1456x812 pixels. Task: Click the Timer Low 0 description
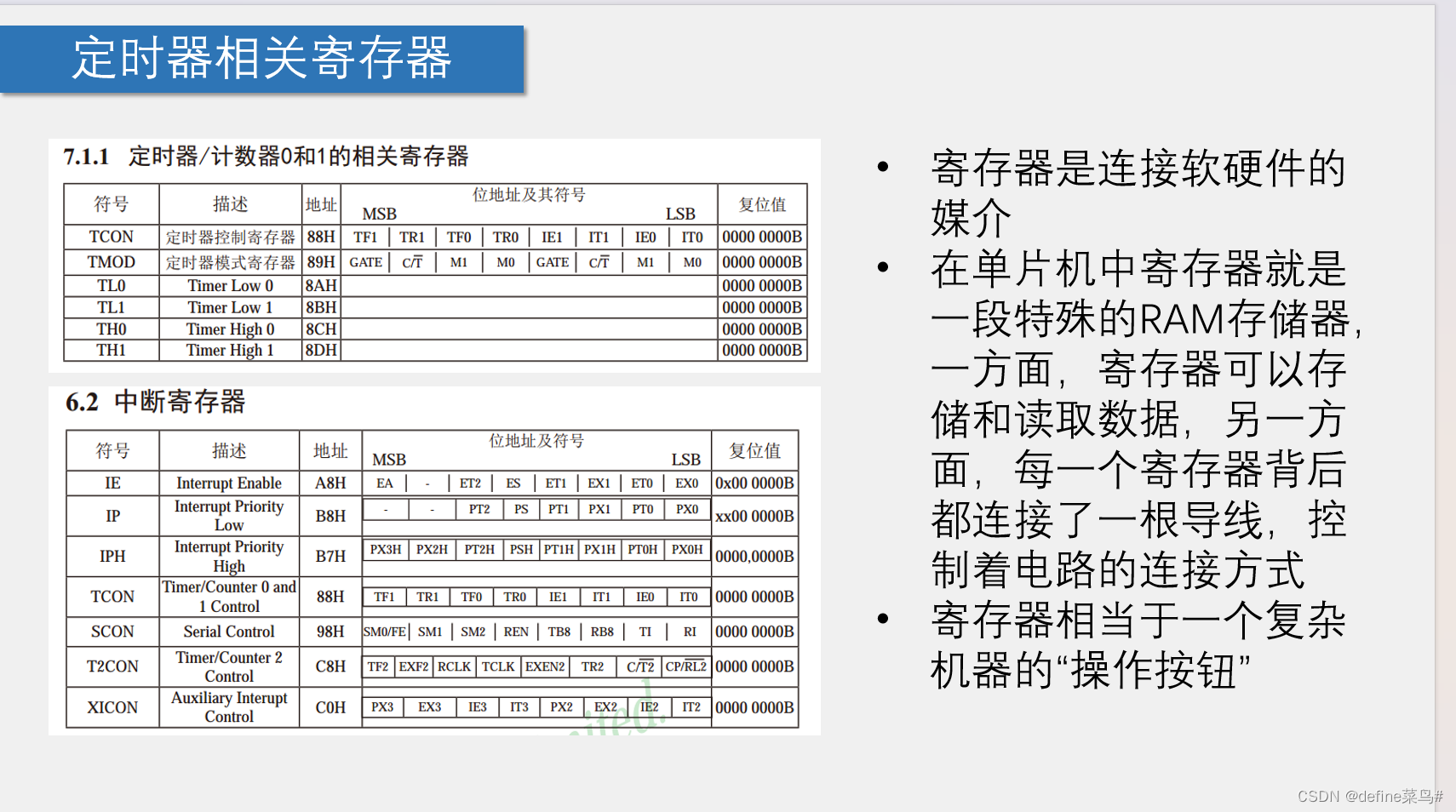pyautogui.click(x=231, y=285)
